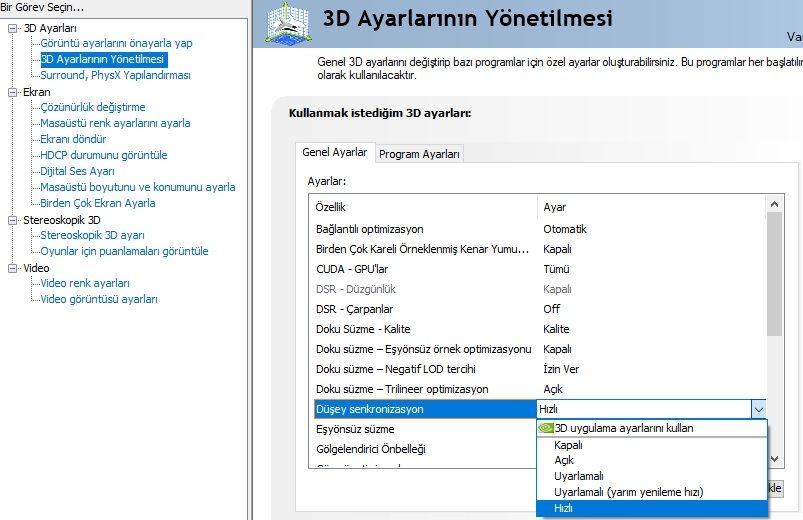Close the Düşey senkronizasyon dropdown arrow

758,409
